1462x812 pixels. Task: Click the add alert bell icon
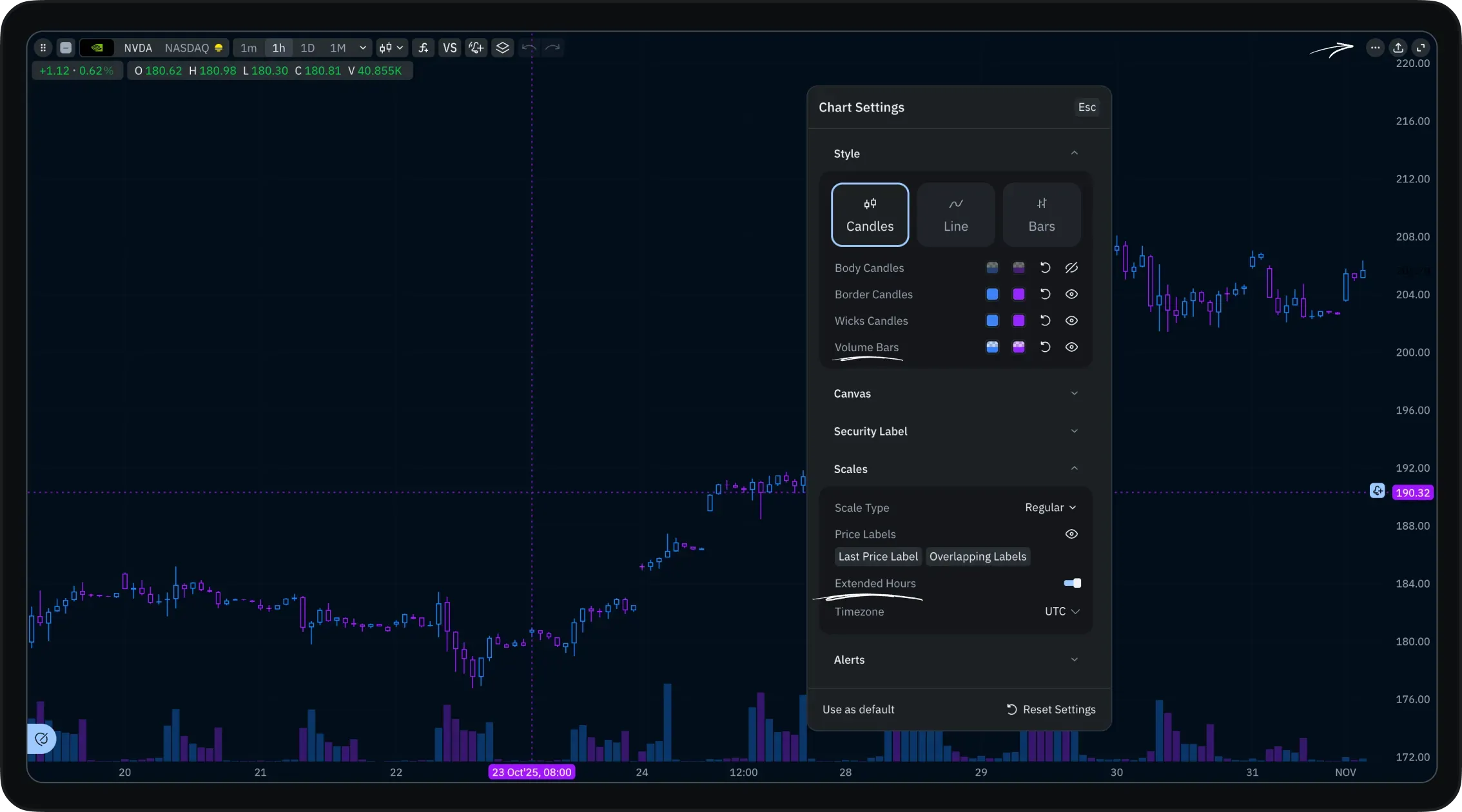(x=476, y=48)
